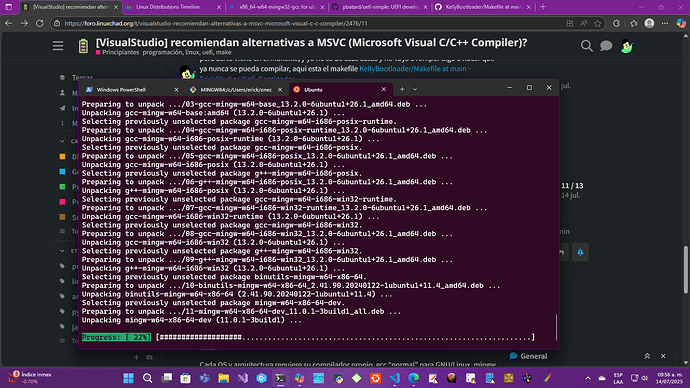The height and width of the screenshot is (388, 690).
Task: Collapse the tags section chevron in sidebar
Action: 62,251
